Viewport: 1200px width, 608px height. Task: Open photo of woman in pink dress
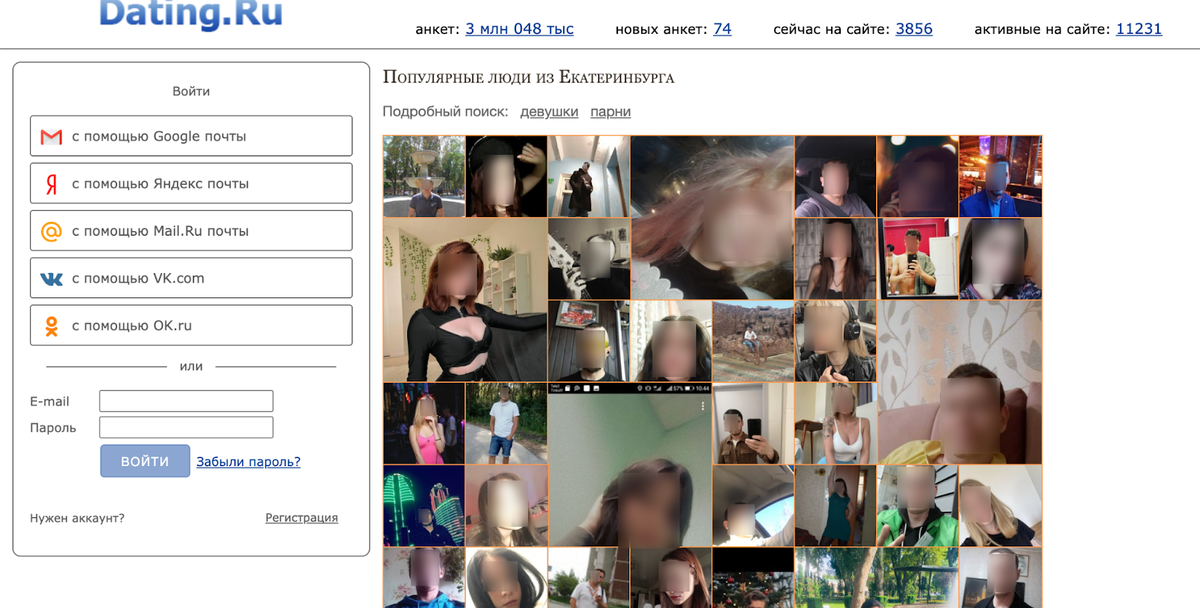coord(424,424)
